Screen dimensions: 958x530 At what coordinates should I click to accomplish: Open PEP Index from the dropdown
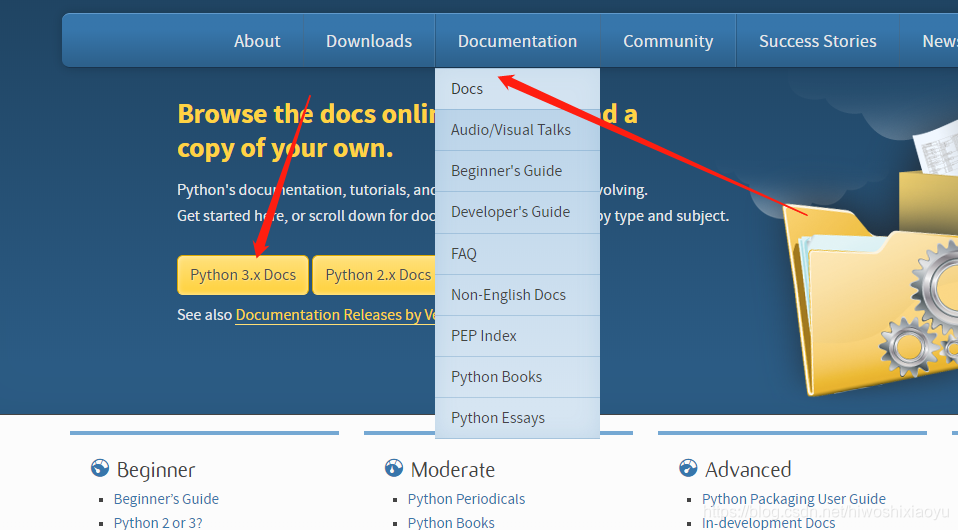(517, 336)
